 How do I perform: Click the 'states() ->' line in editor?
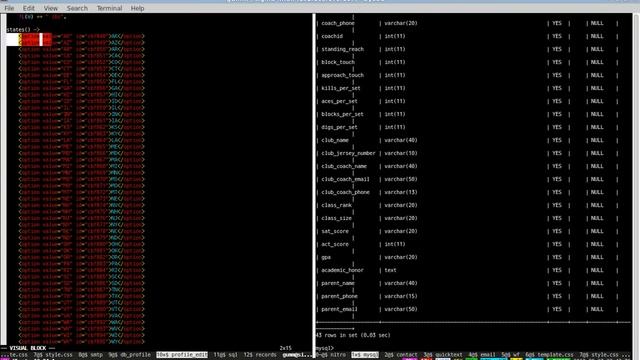(23, 30)
